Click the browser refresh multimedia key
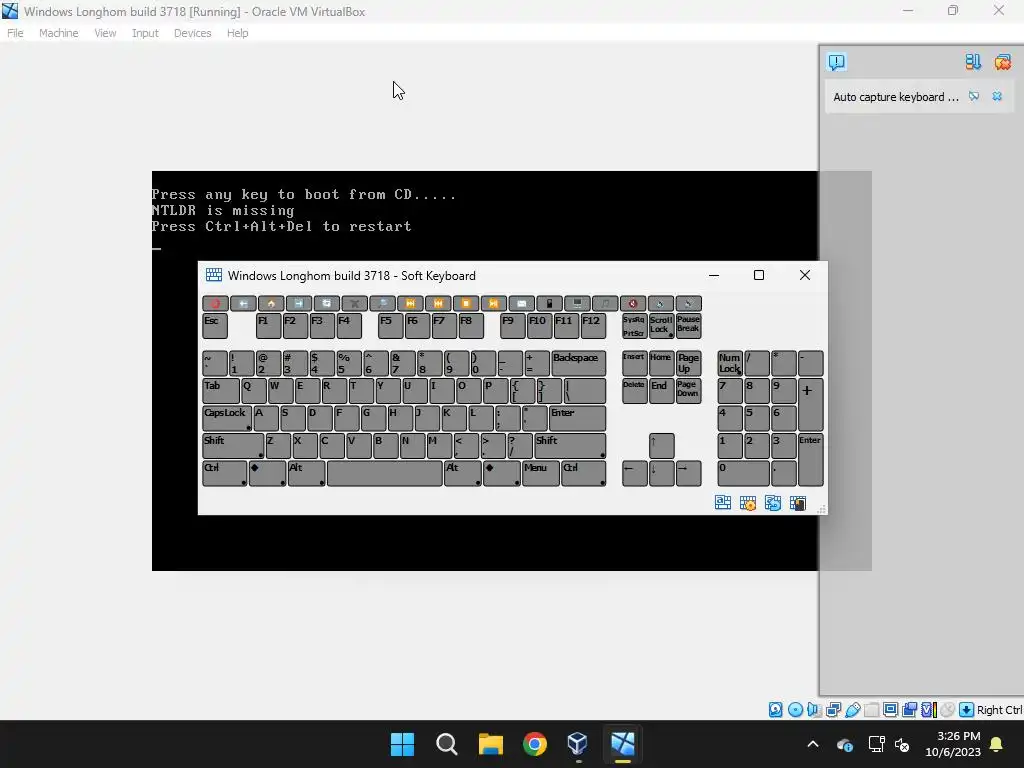1024x768 pixels. (327, 304)
